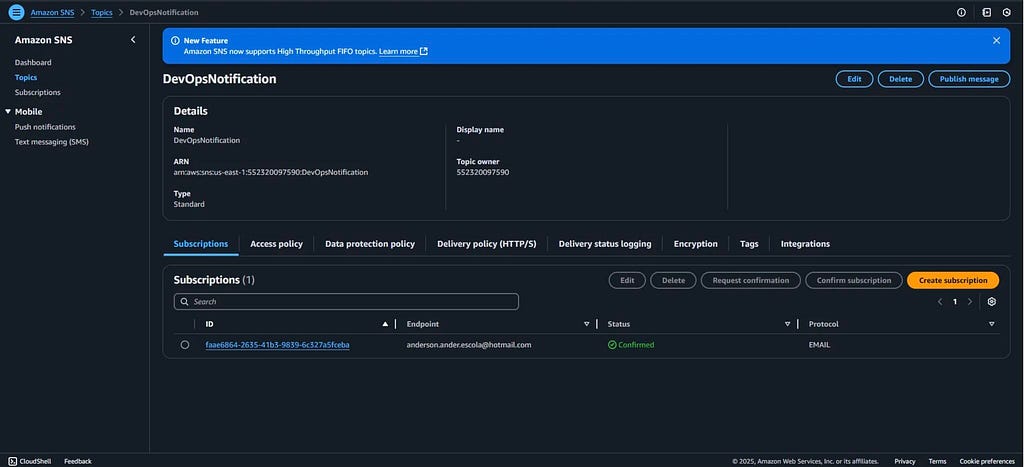Open the Integrations tab
The height and width of the screenshot is (467, 1024).
coord(805,244)
